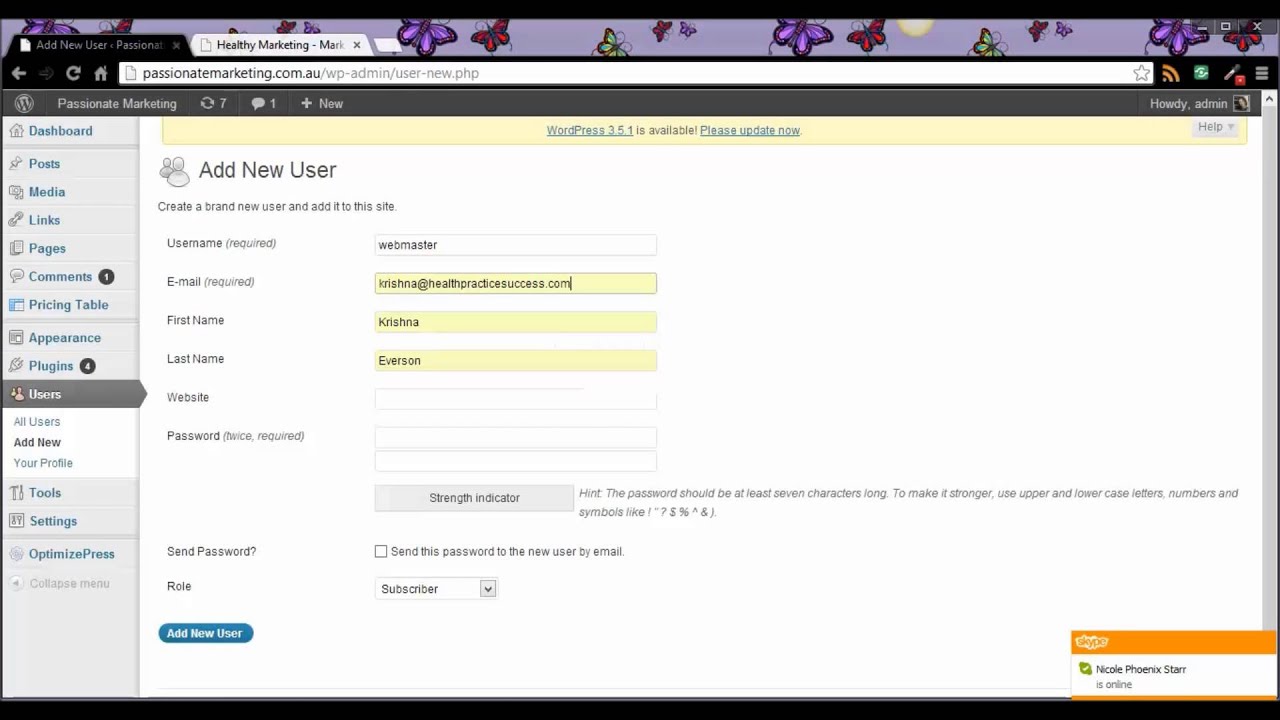
Task: Open the + New menu in admin bar
Action: pyautogui.click(x=322, y=103)
